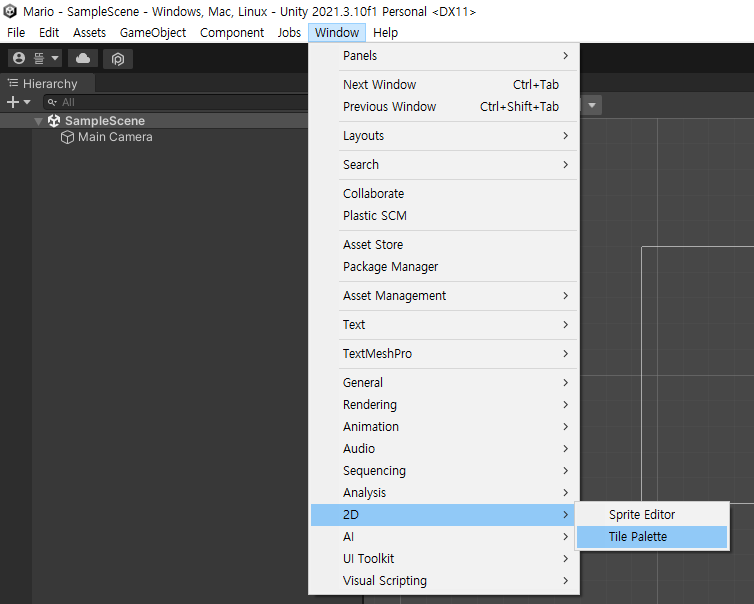Click the Hierarchy search field

[x=176, y=102]
